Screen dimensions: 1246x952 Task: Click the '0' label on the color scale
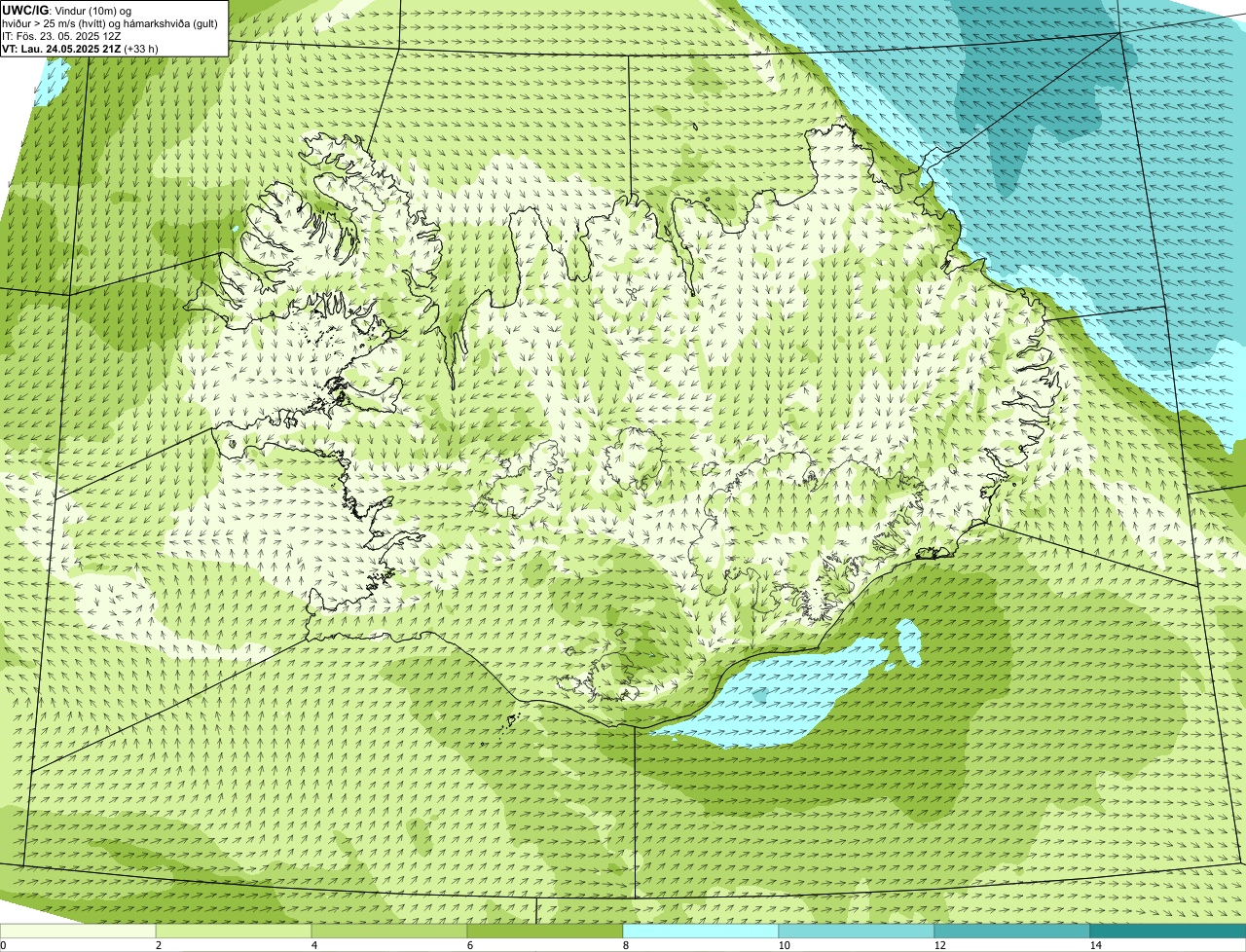click(x=4, y=945)
